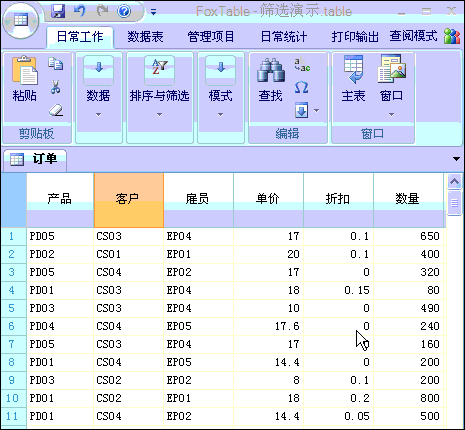Click the 单价 column header
Viewport: 465px width, 430px height.
click(x=268, y=200)
